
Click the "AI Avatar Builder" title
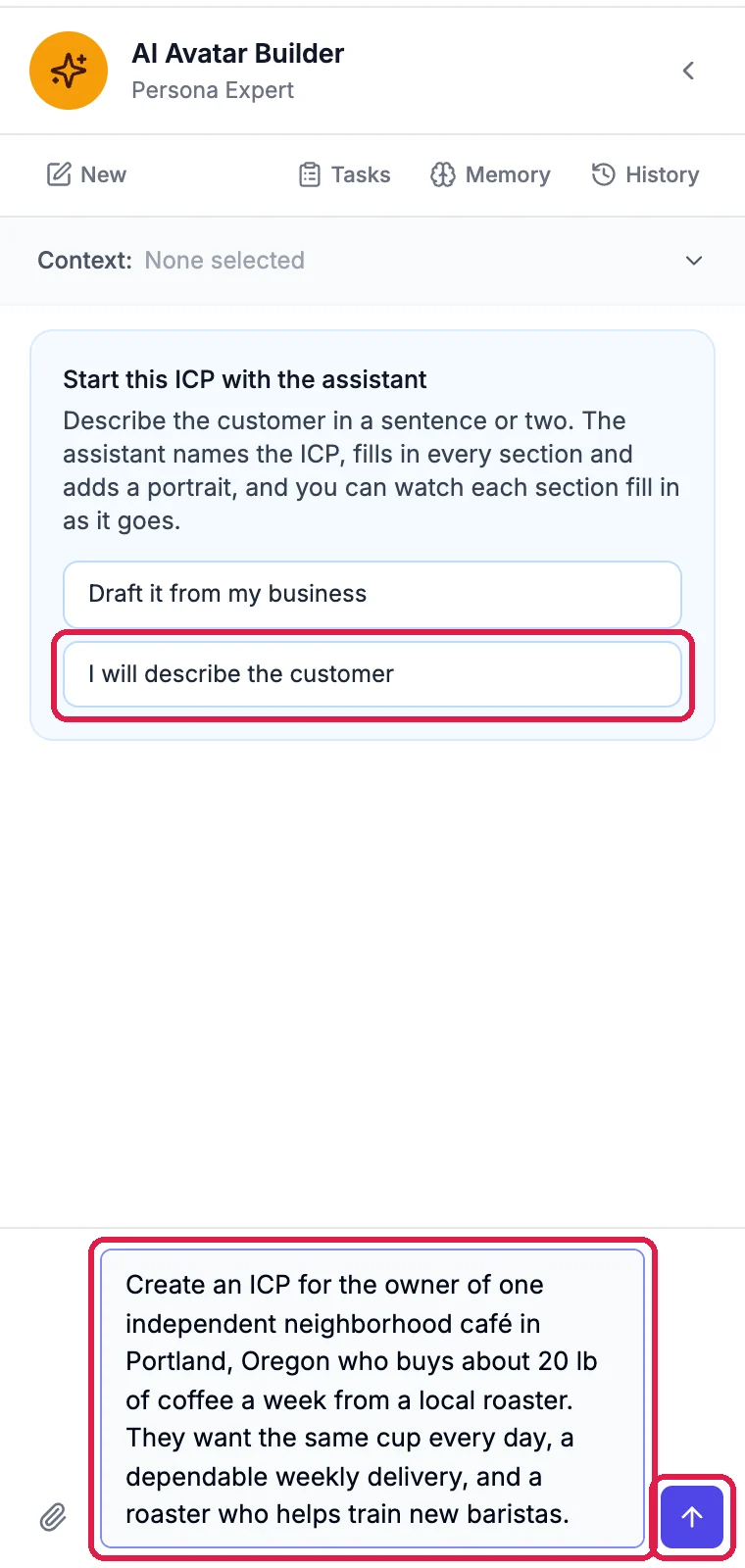click(x=238, y=54)
